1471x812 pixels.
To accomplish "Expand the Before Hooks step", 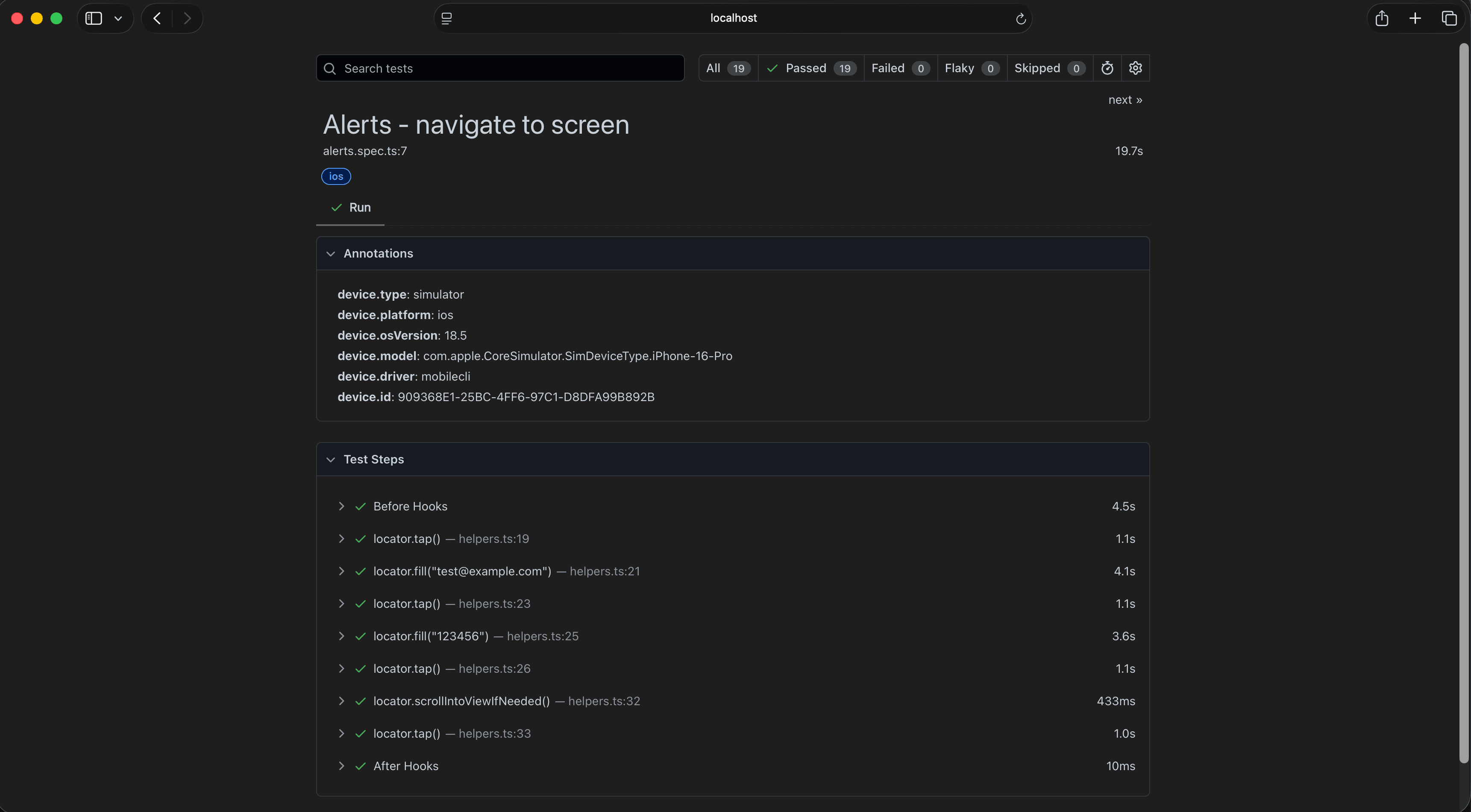I will pyautogui.click(x=341, y=506).
